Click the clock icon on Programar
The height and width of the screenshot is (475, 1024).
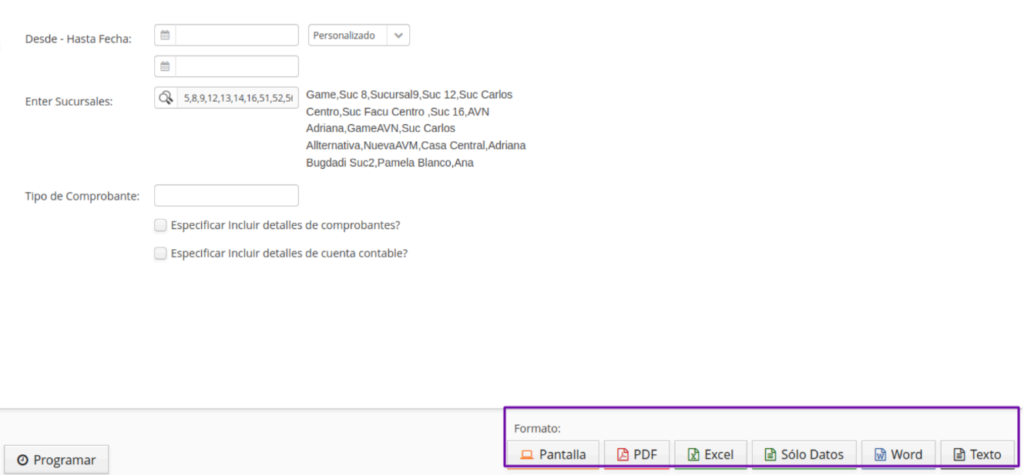tap(22, 460)
